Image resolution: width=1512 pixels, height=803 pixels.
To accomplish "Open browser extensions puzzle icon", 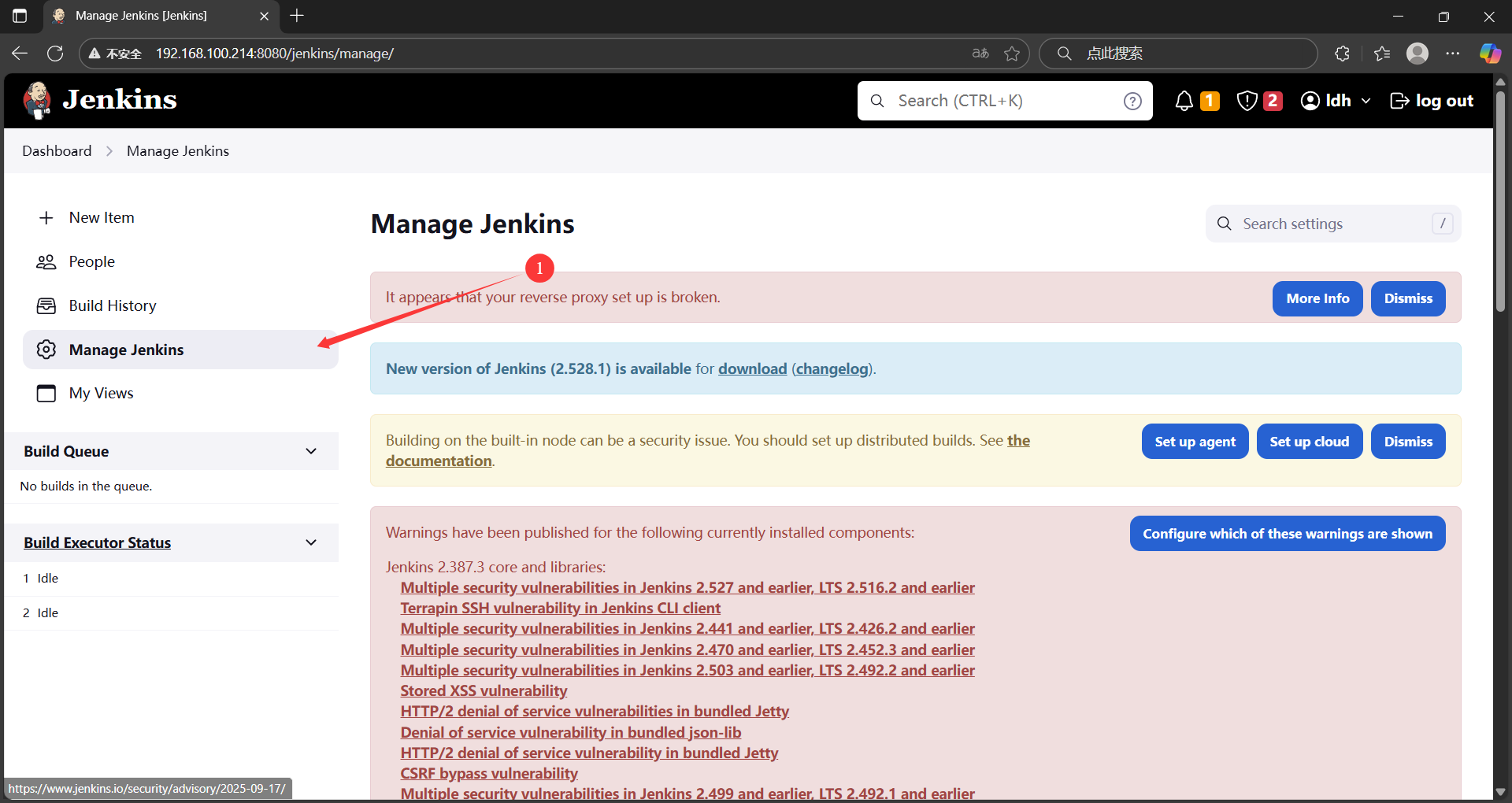I will 1343,54.
